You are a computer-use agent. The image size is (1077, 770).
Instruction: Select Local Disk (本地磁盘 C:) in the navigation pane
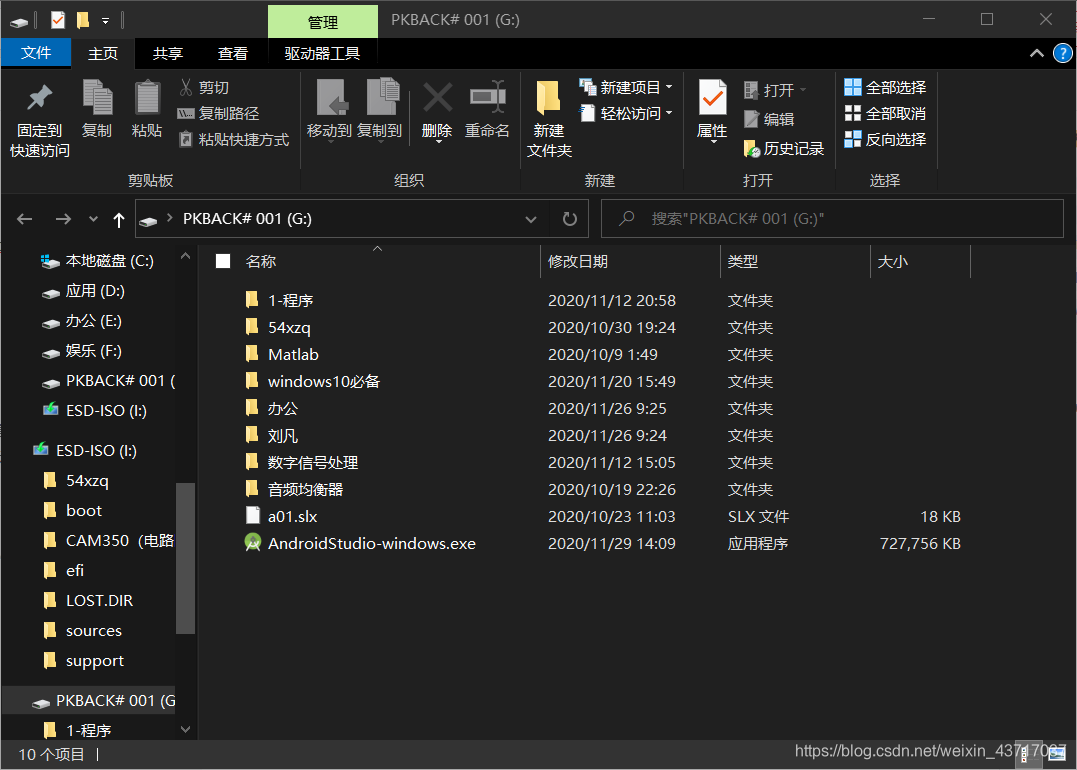(100, 261)
